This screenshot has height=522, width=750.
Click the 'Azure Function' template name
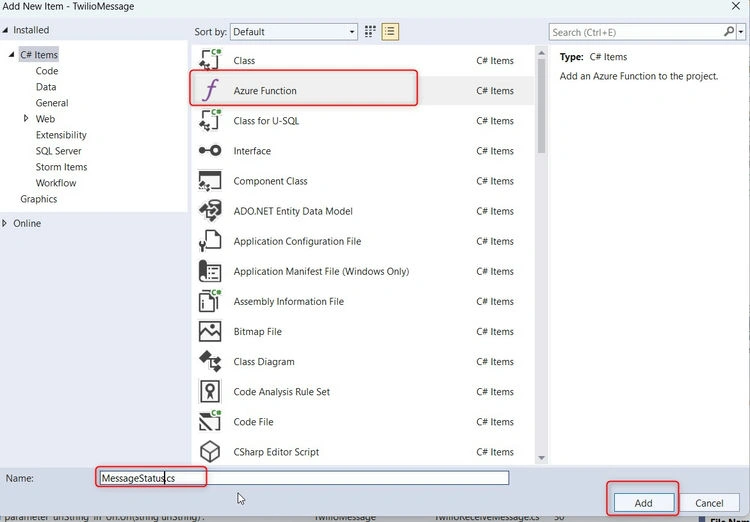coord(265,90)
